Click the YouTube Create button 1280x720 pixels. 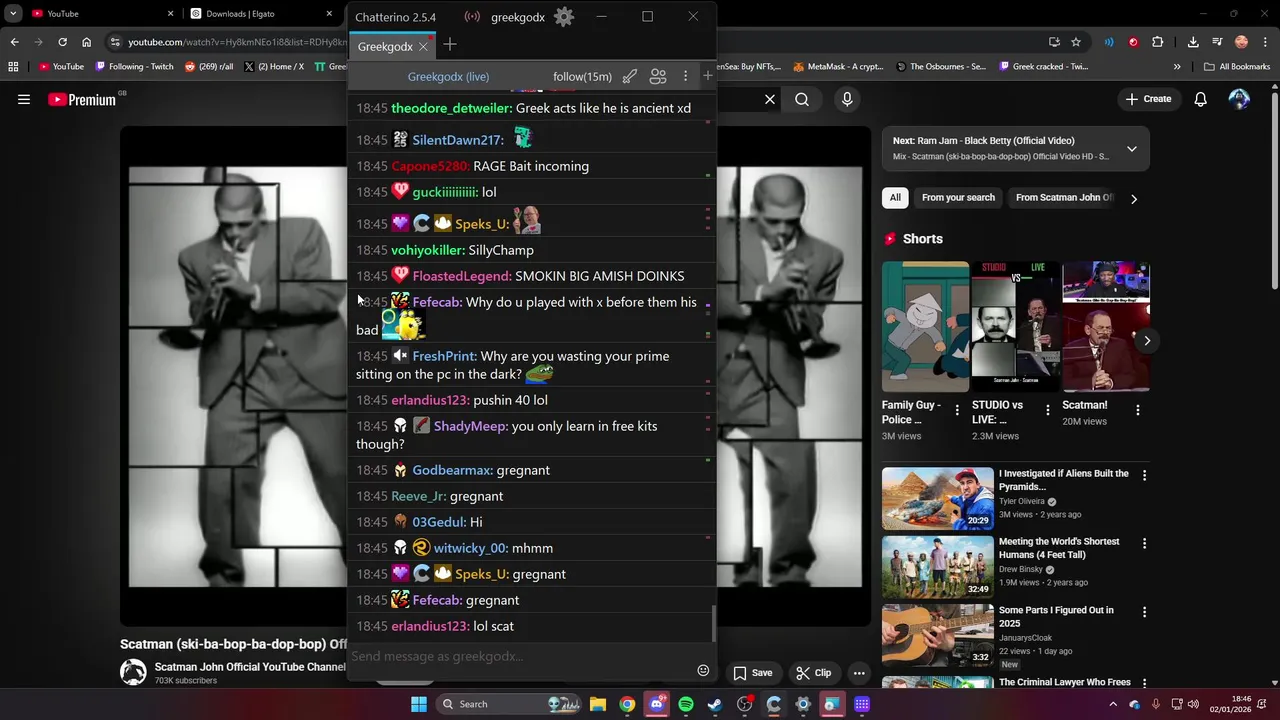(x=1148, y=99)
